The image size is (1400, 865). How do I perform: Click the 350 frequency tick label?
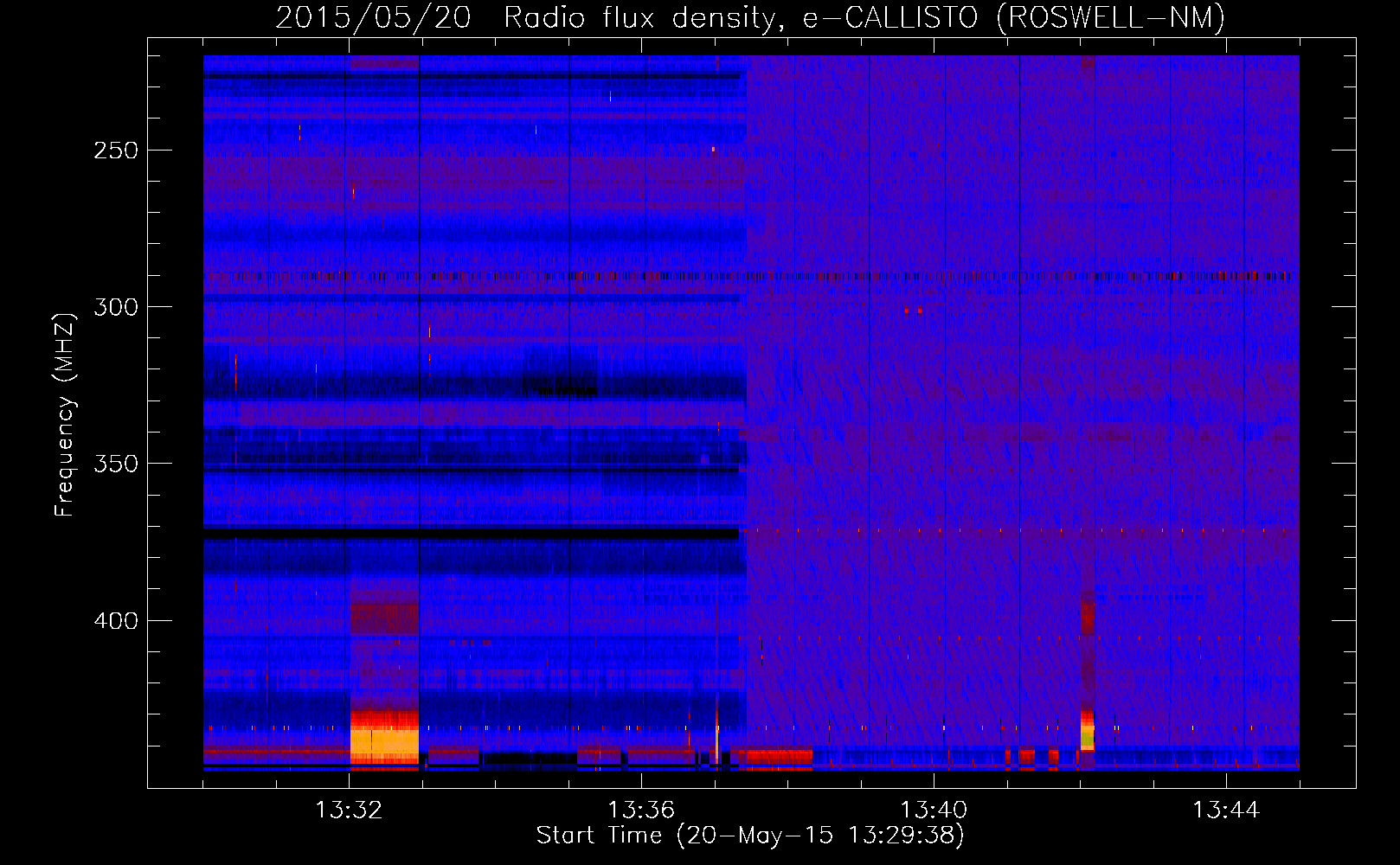(116, 464)
